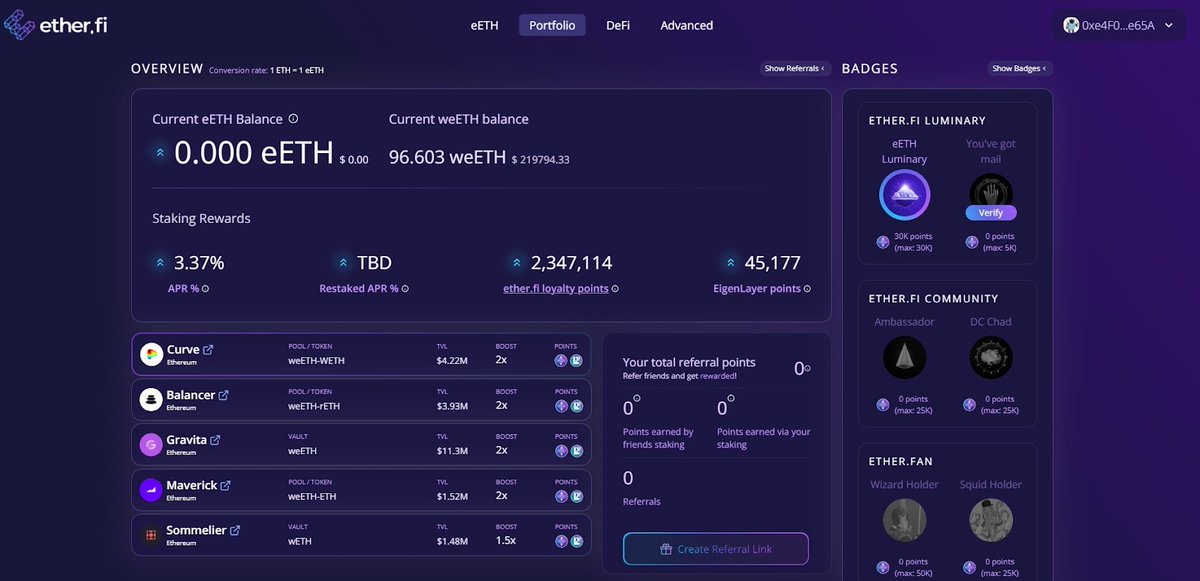Image resolution: width=1200 pixels, height=581 pixels.
Task: Click Maverick $1.52M TVL value
Action: pyautogui.click(x=452, y=496)
